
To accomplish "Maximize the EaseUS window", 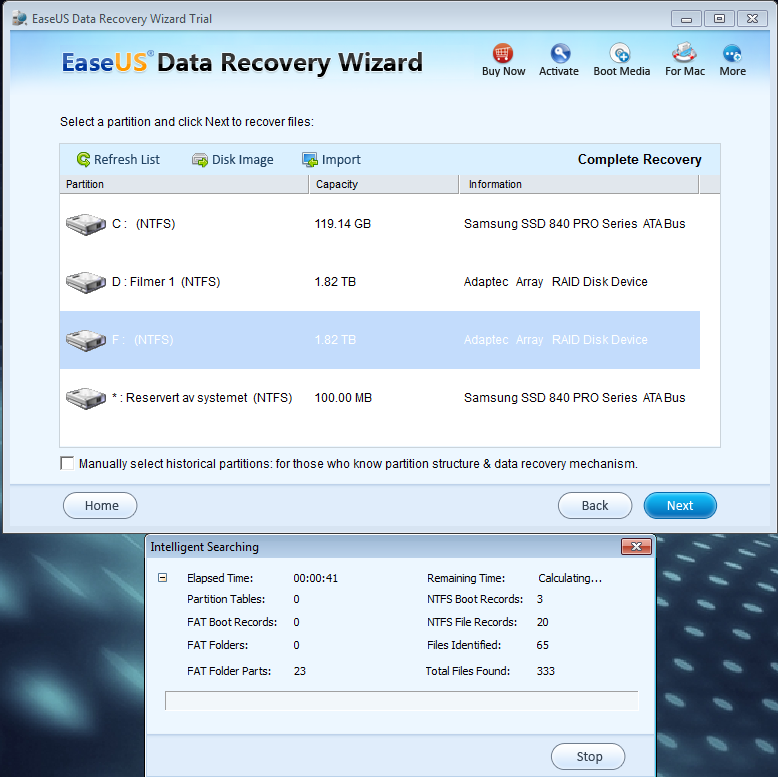I will 719,19.
